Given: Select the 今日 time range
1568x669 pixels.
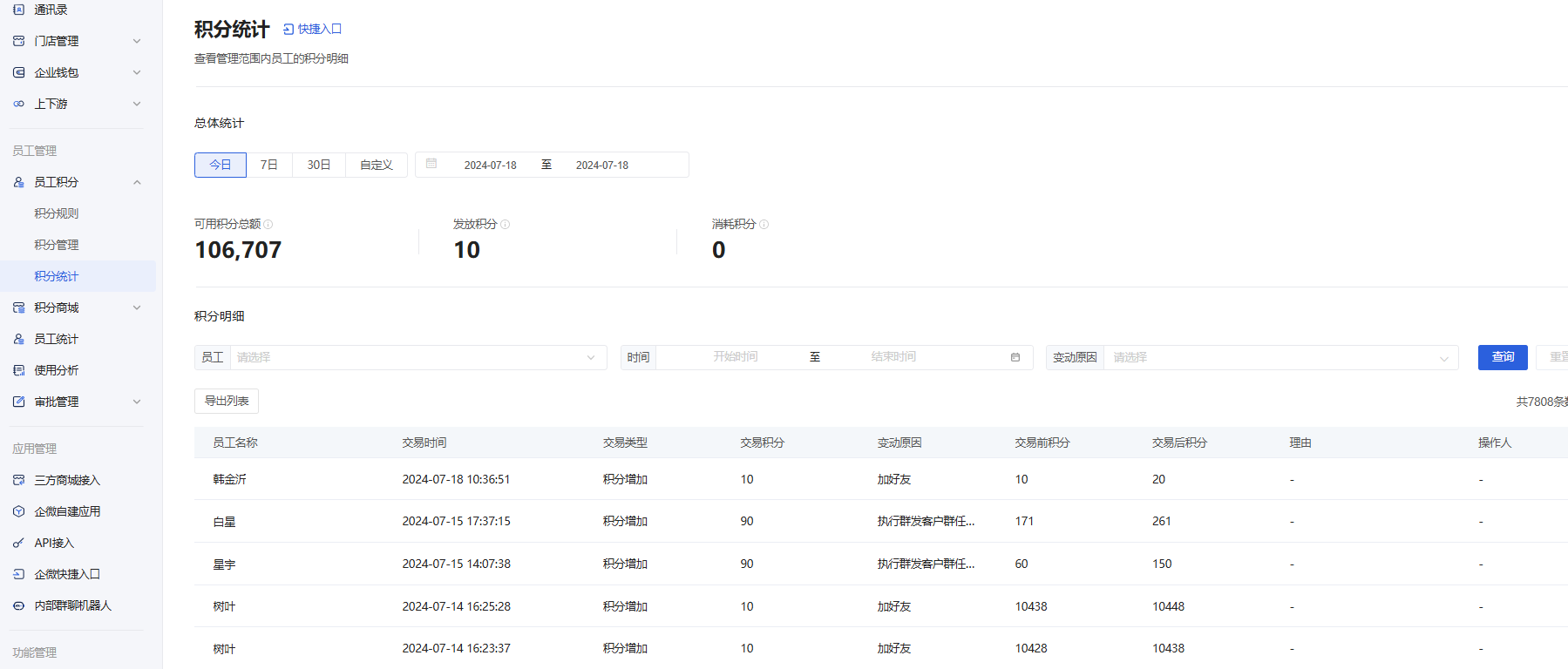Looking at the screenshot, I should (221, 165).
